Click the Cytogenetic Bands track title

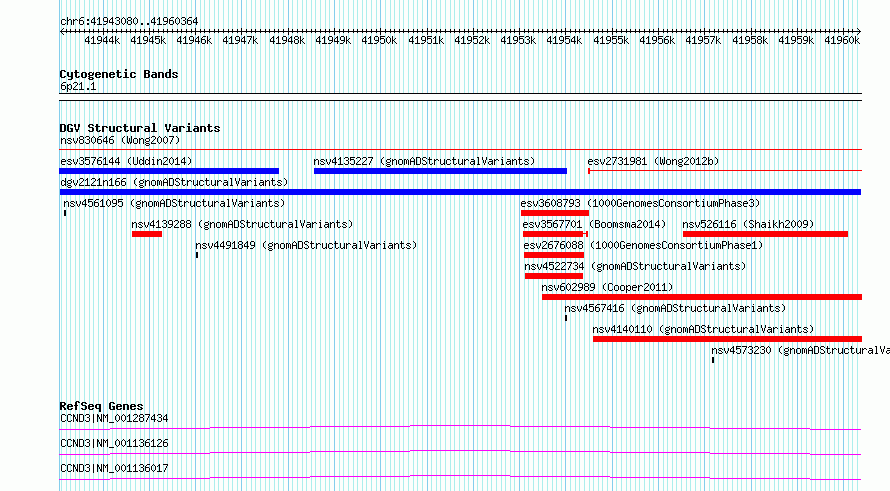tap(119, 74)
